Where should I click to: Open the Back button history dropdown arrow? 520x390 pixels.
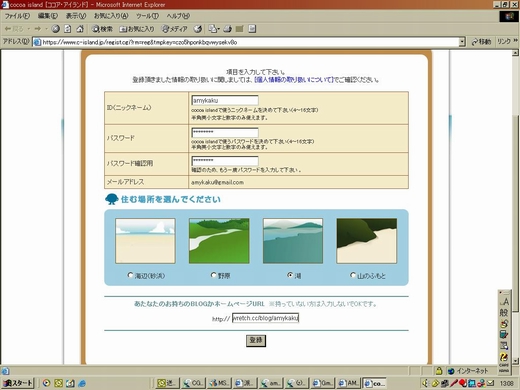tap(28, 29)
